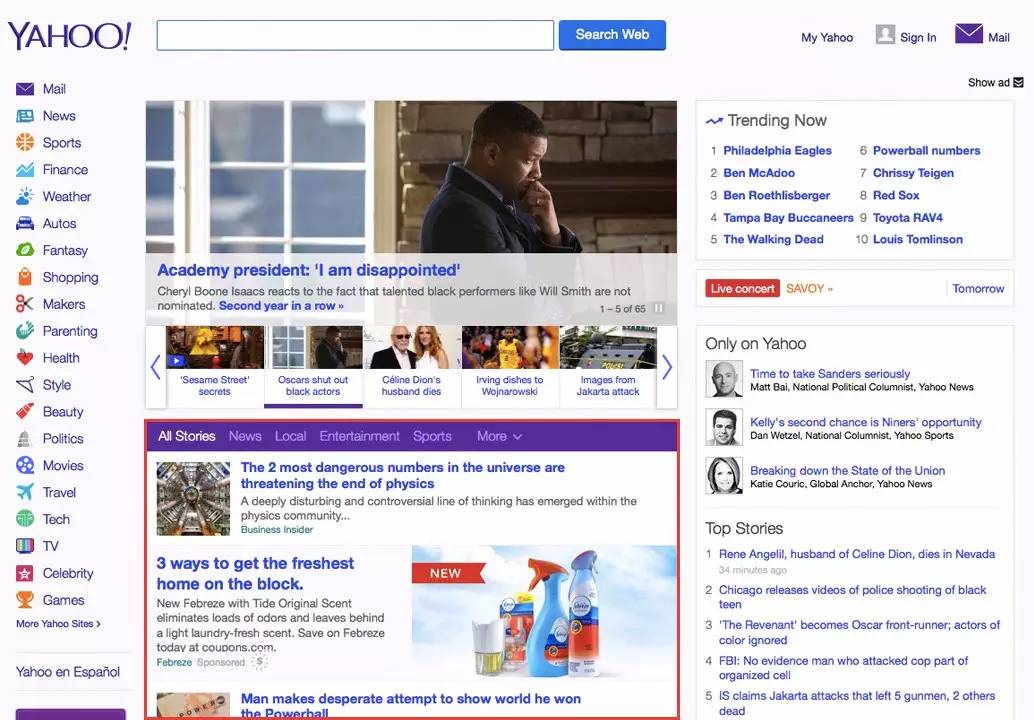
Task: Click the sponsored-ad dollar icon beside Febreze
Action: tap(260, 661)
